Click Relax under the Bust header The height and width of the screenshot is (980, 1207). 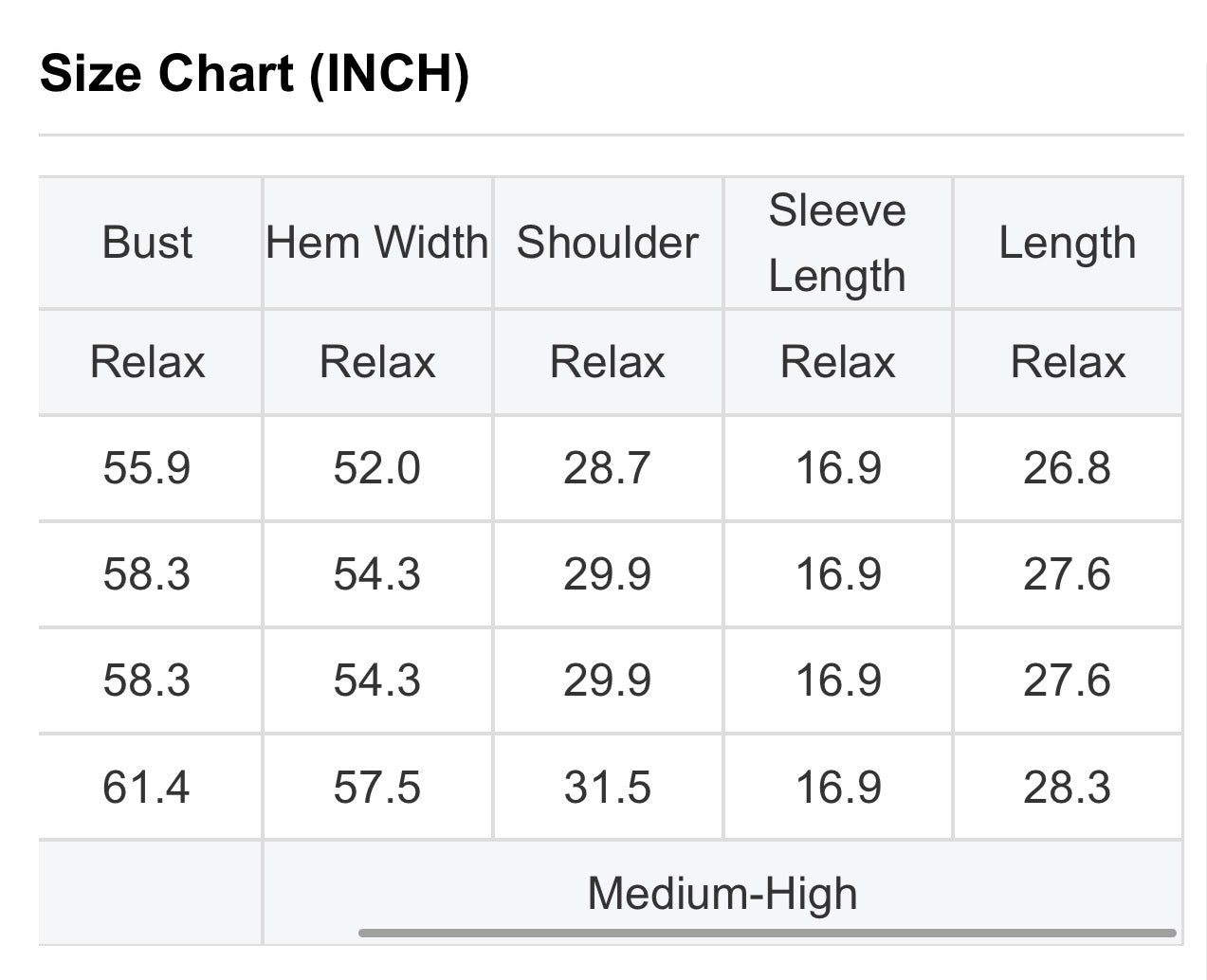pos(147,362)
